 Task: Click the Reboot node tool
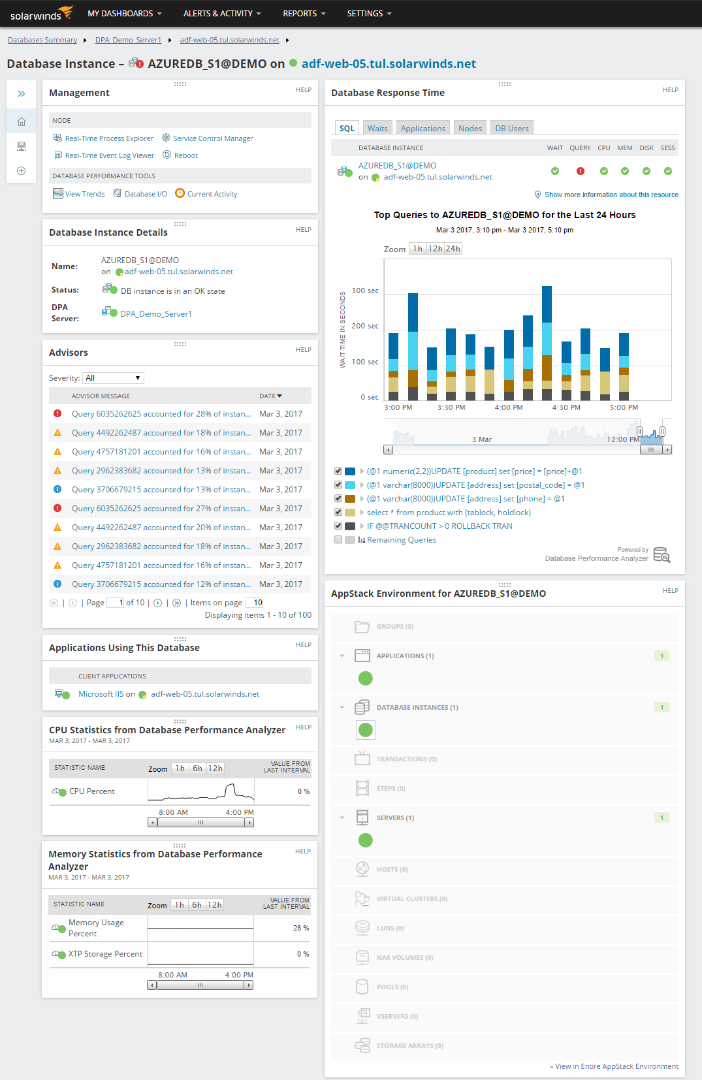[x=185, y=156]
